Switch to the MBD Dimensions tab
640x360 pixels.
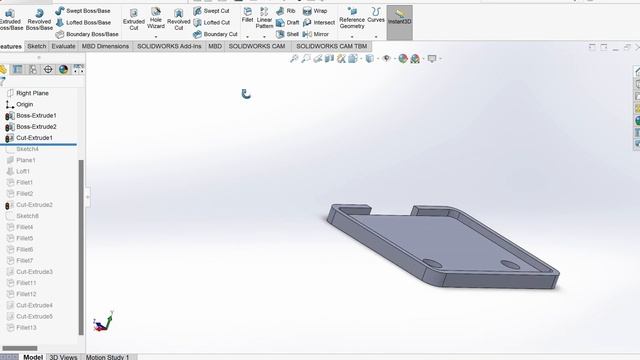click(105, 46)
